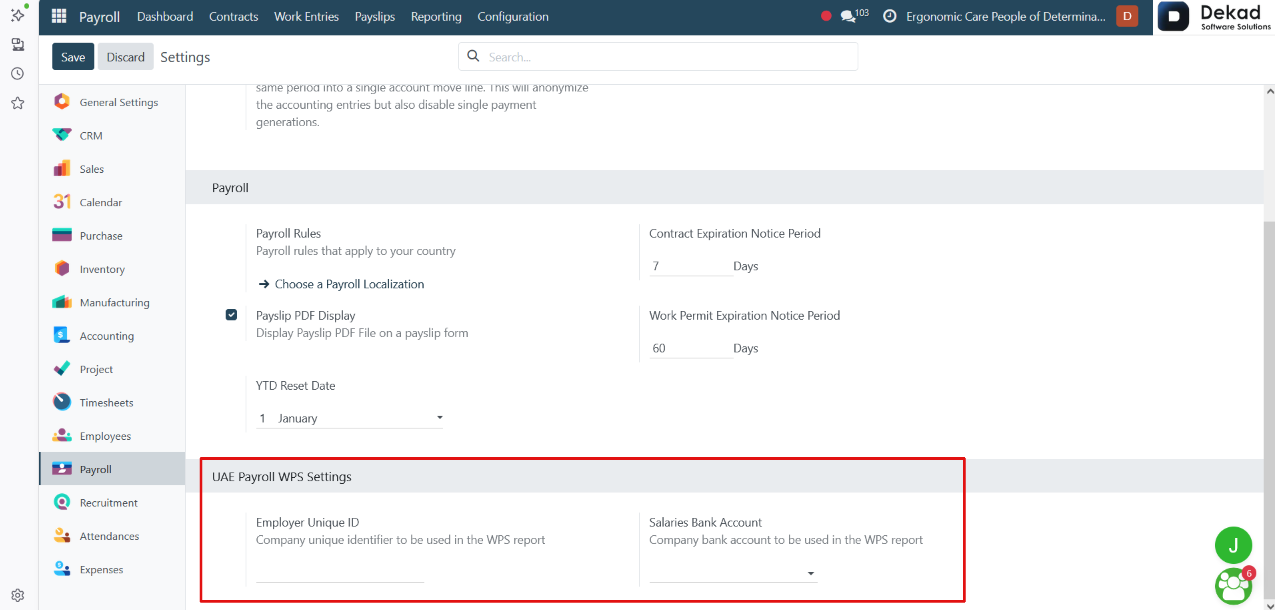Viewport: 1275px width, 610px height.
Task: Click the company name Ergonomic Care switcher
Action: click(x=1006, y=17)
